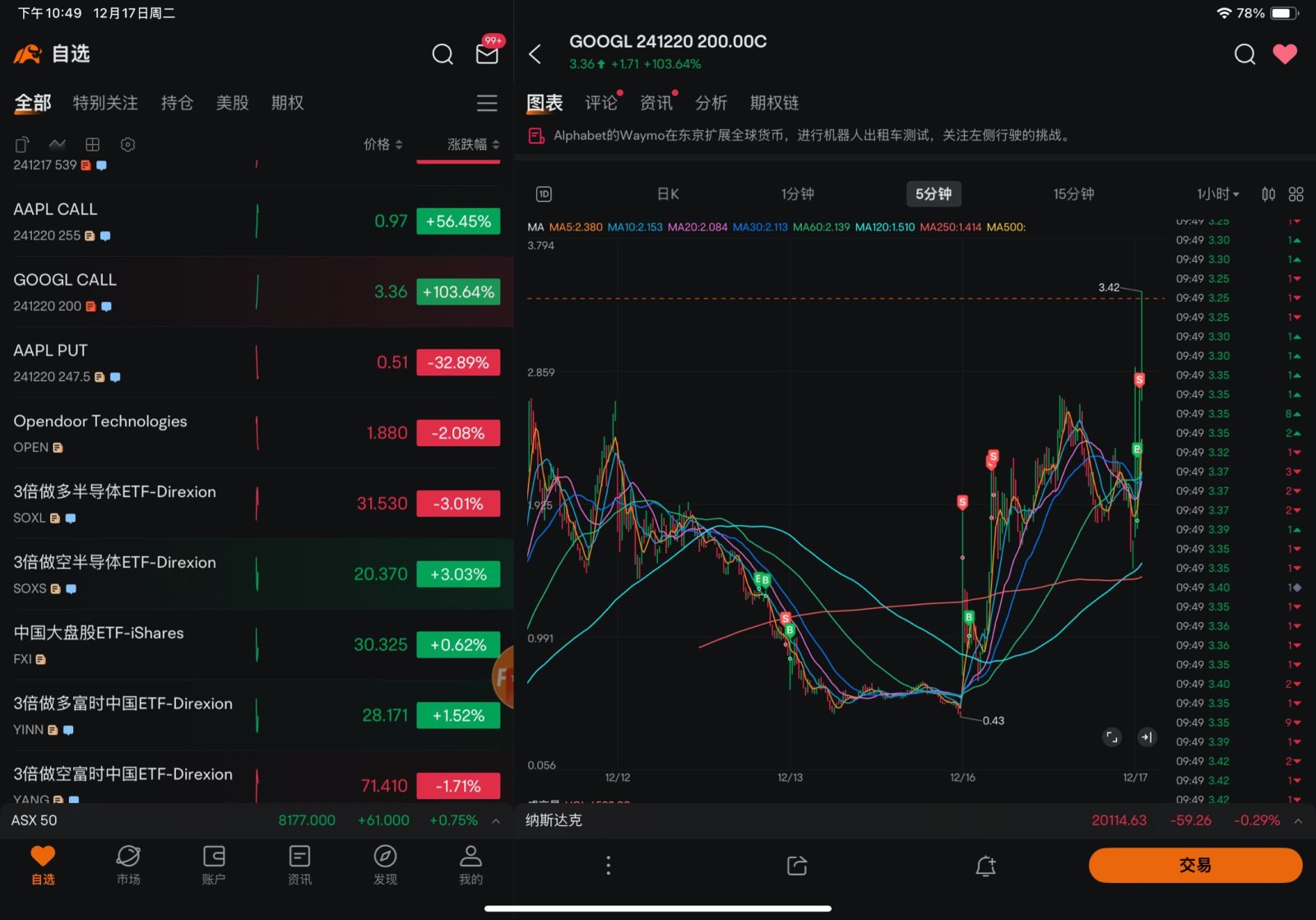Open the 资讯 tab in GOOGL detail
Image resolution: width=1316 pixels, height=920 pixels.
point(656,103)
